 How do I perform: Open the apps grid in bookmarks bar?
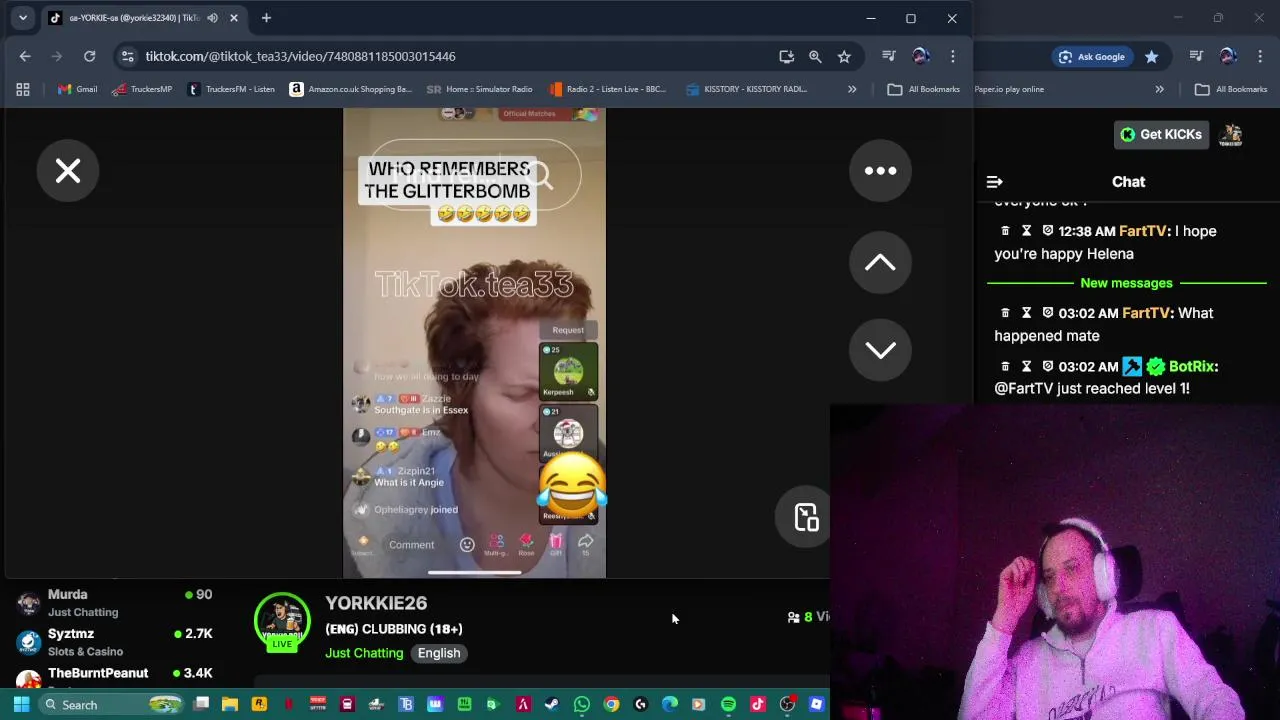pos(22,89)
